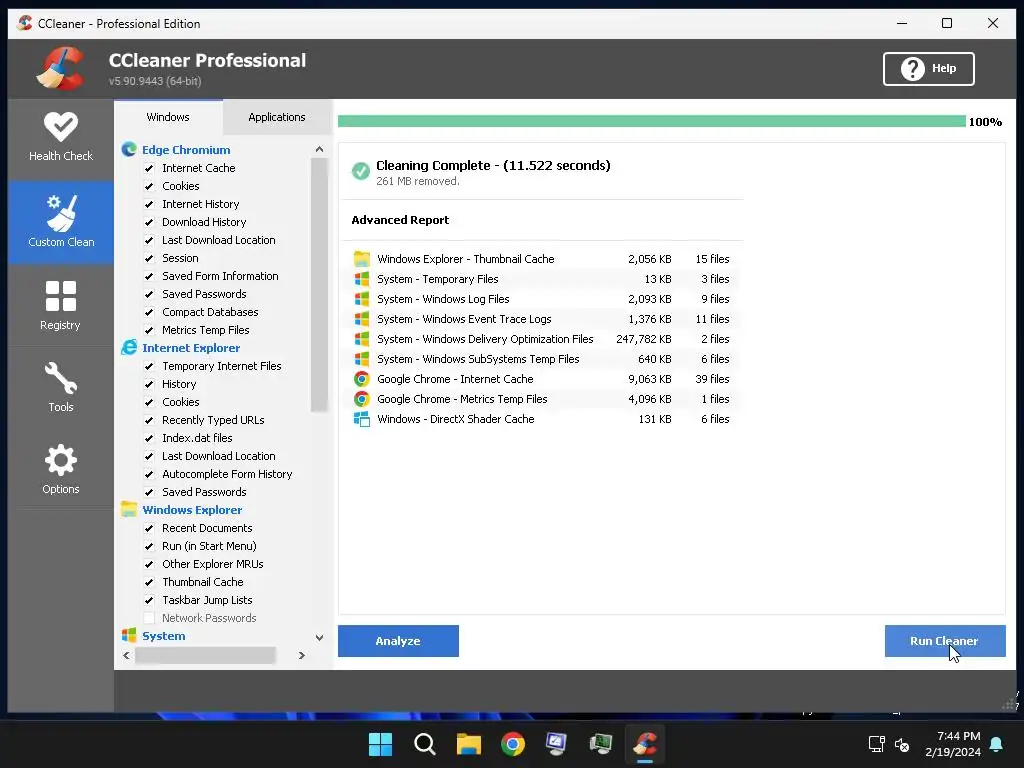
Task: Click the CCleaner taskbar icon
Action: tap(645, 744)
